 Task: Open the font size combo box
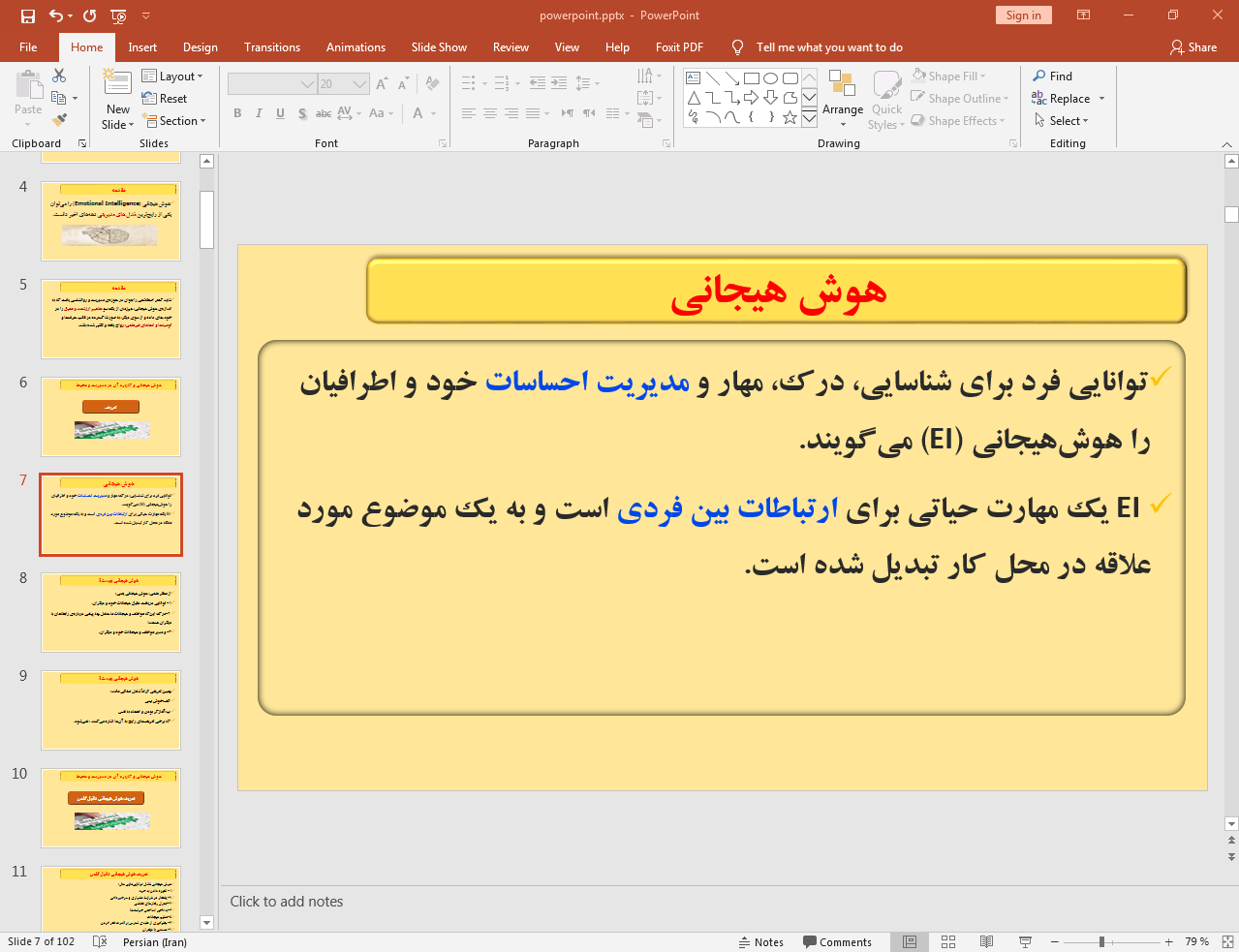tap(359, 84)
